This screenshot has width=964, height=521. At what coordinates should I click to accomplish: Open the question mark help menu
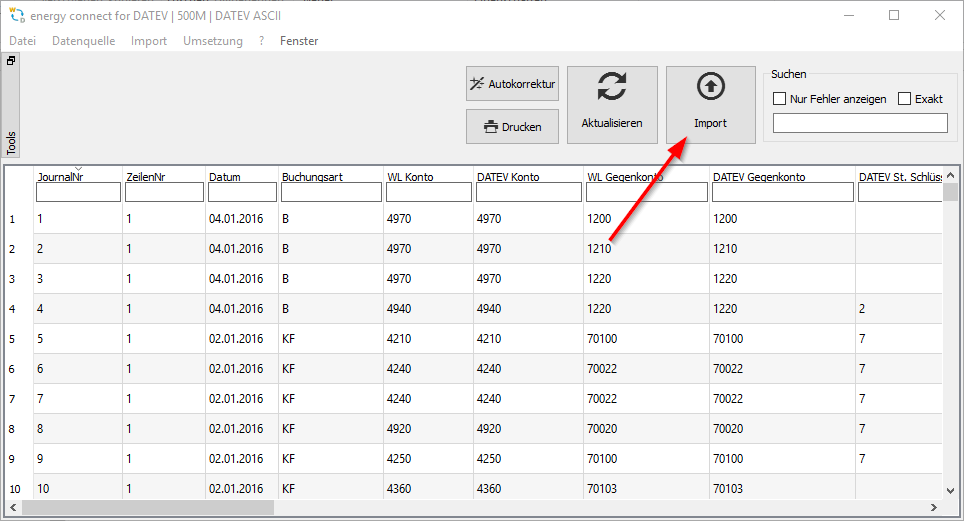(x=261, y=41)
